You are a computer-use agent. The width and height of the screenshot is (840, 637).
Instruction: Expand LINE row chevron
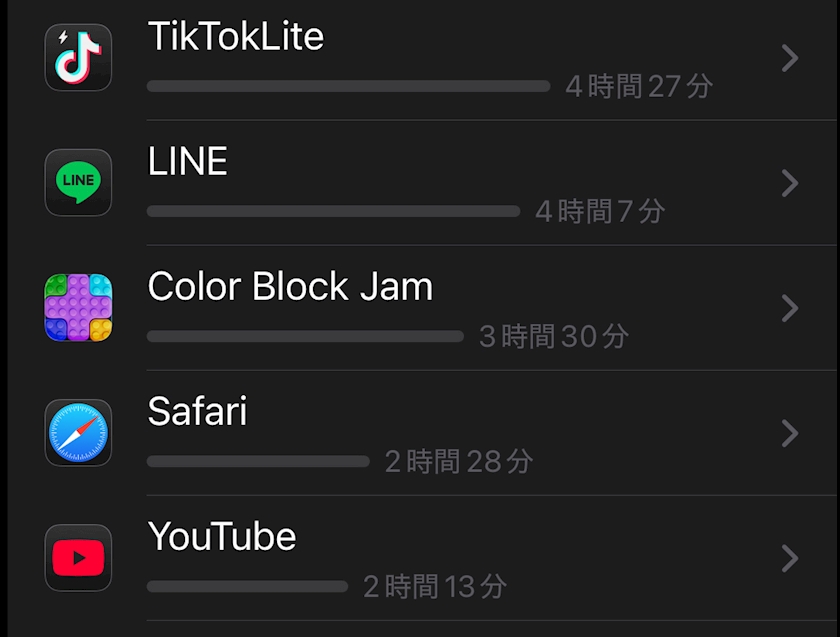click(790, 183)
